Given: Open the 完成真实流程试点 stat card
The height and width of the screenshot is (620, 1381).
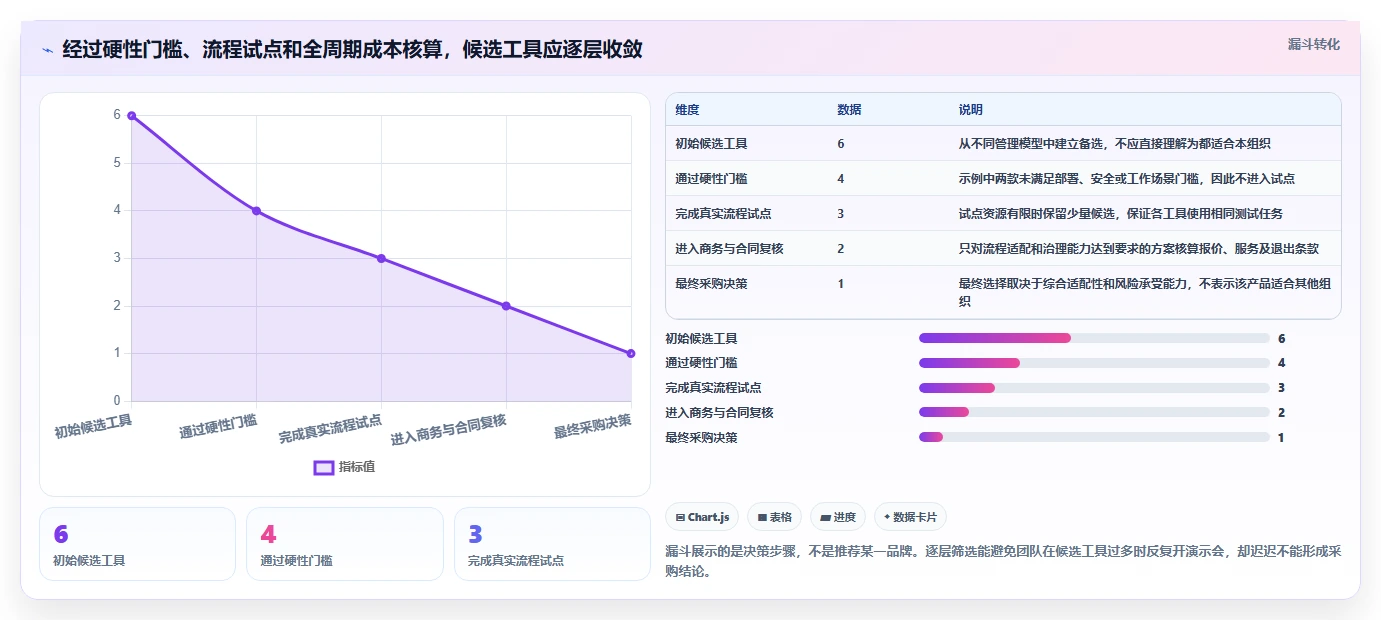Looking at the screenshot, I should click(552, 544).
